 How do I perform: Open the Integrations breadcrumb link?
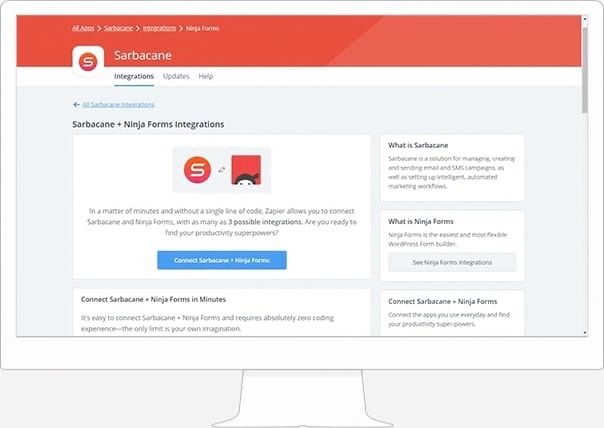coord(159,28)
